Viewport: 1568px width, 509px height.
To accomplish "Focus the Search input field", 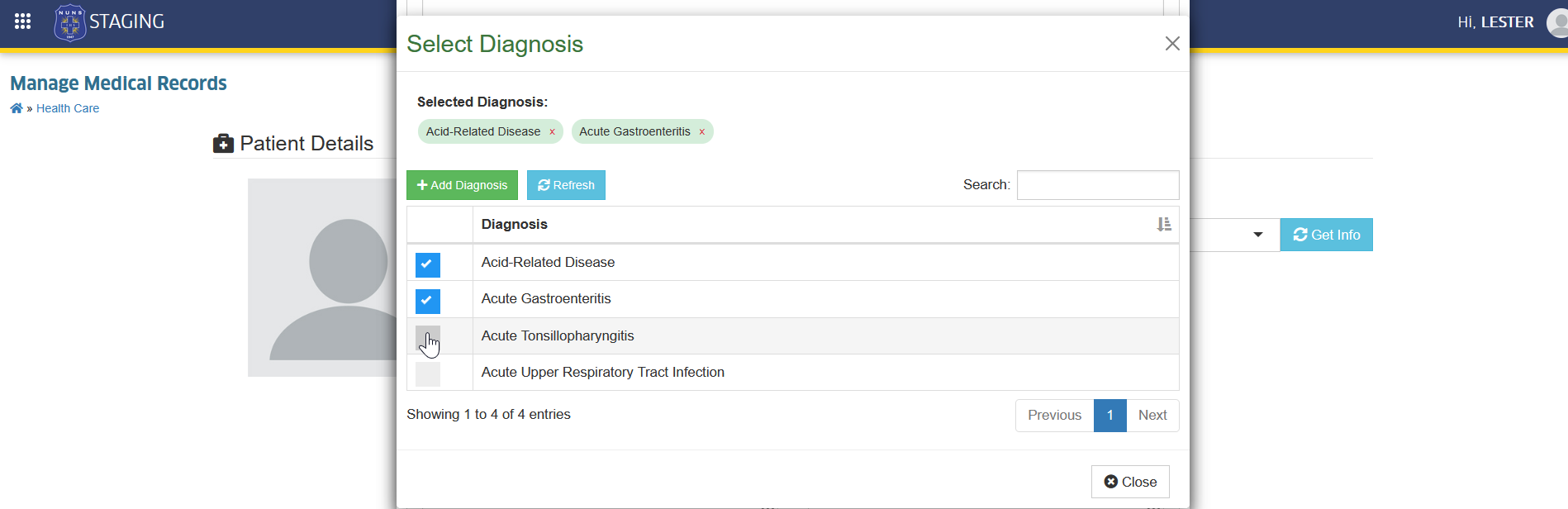I will [1098, 185].
